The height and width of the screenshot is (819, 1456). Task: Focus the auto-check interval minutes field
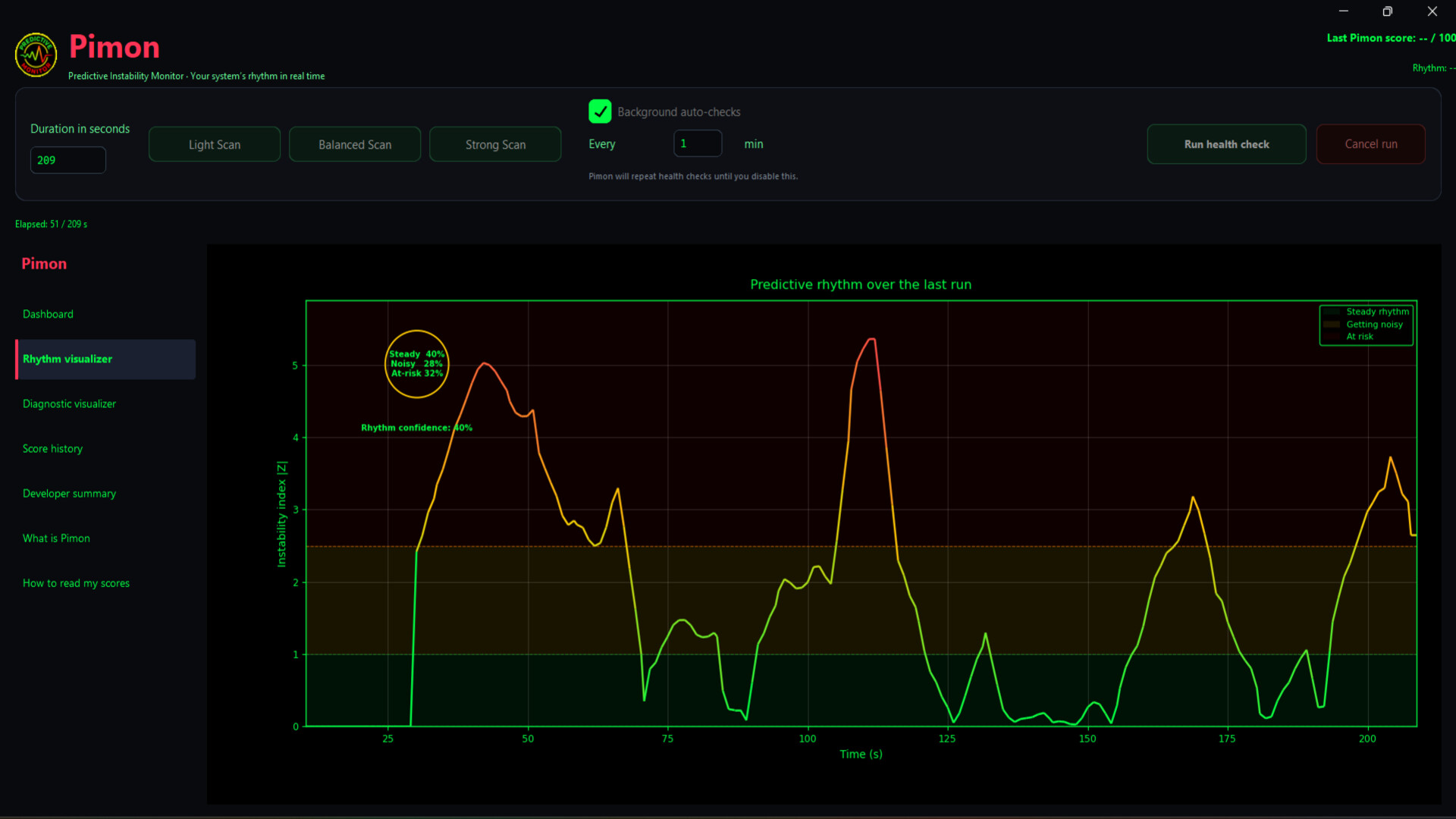[x=698, y=143]
